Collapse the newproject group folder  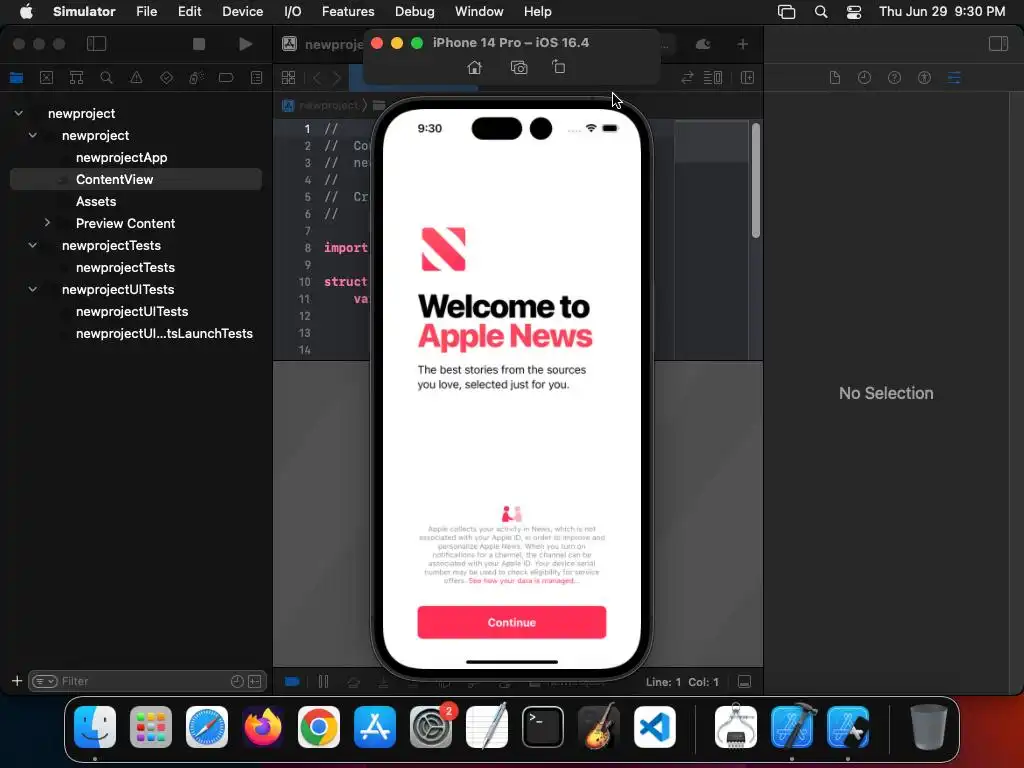pos(33,135)
